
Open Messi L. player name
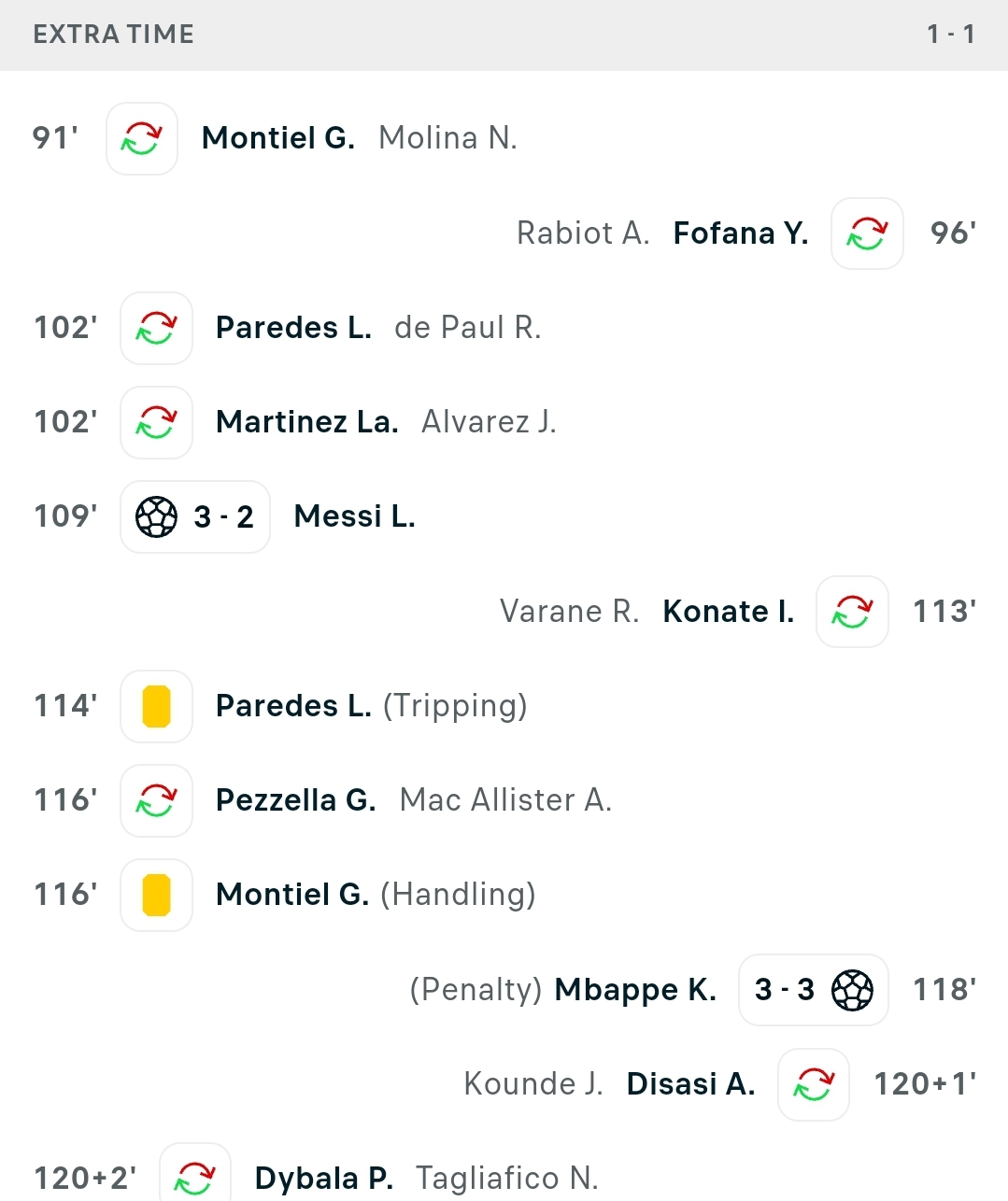click(x=354, y=516)
